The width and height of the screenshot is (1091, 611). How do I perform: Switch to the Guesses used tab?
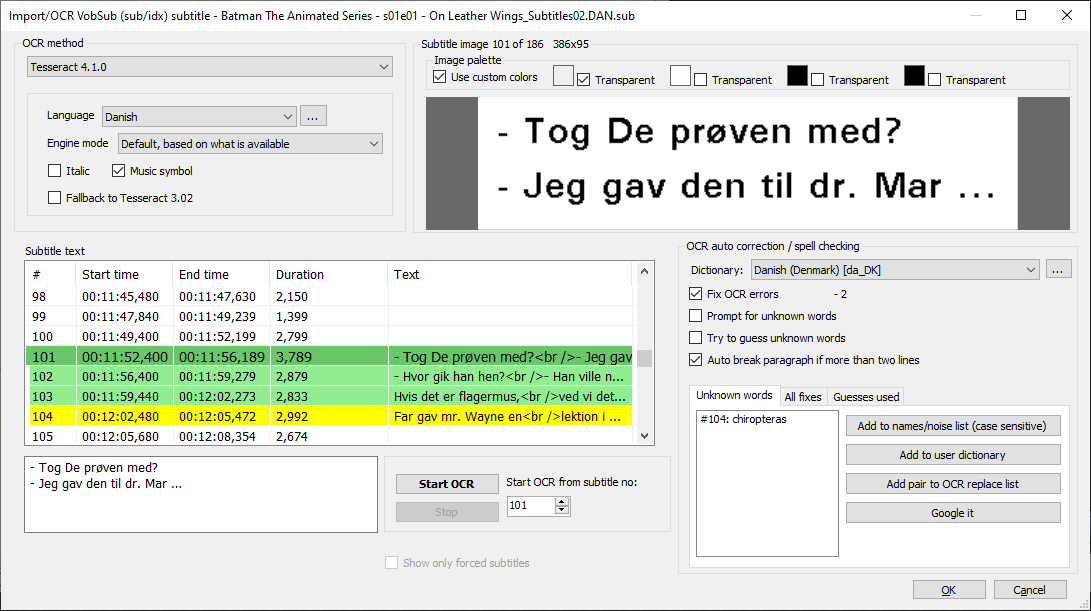coord(864,396)
